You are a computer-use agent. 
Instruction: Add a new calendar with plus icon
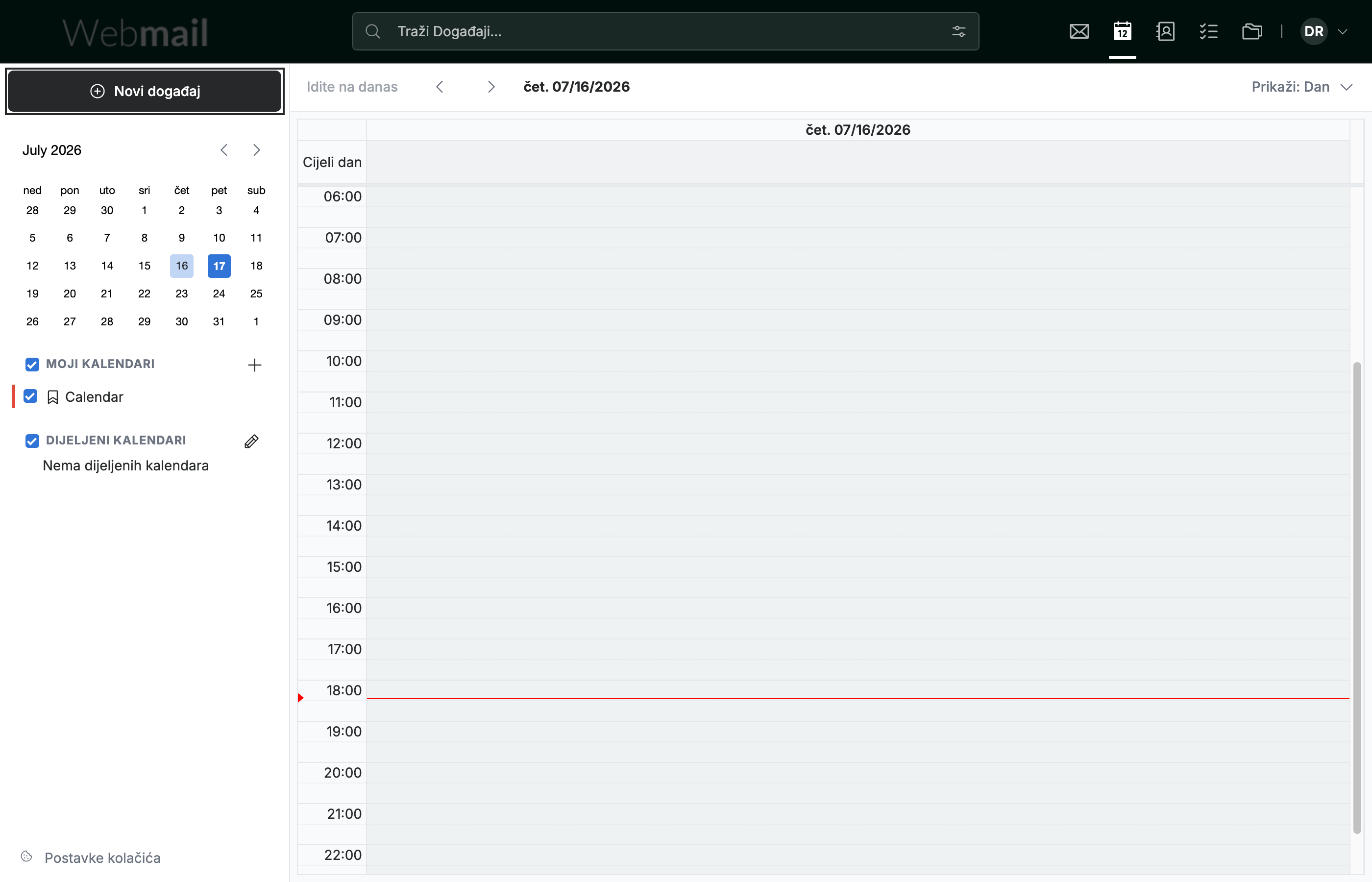click(255, 365)
